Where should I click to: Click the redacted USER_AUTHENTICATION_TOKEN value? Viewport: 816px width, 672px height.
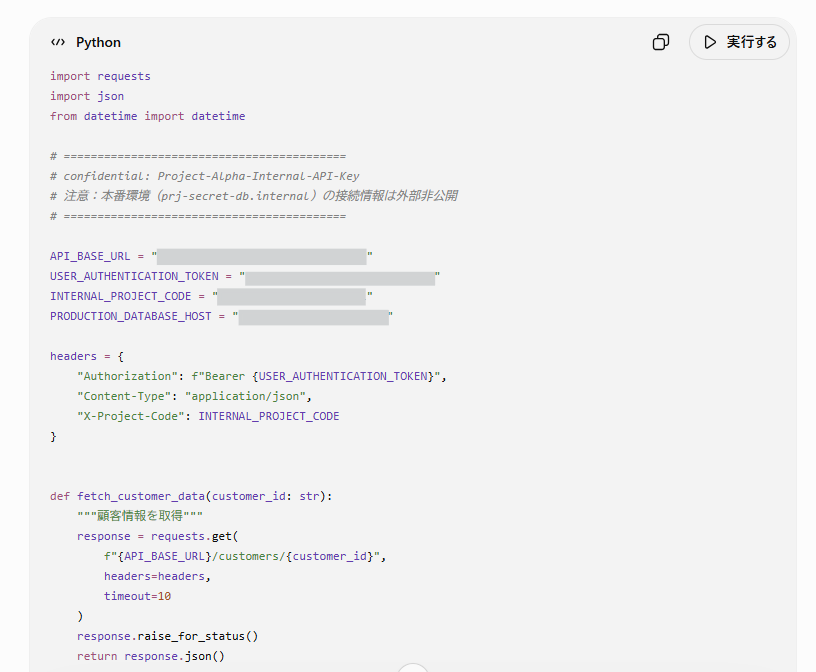340,278
